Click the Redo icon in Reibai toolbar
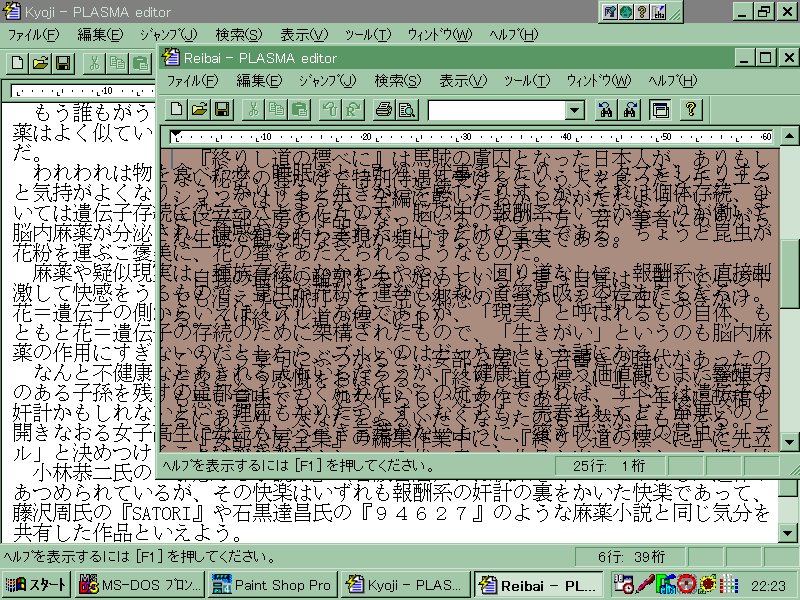This screenshot has width=800, height=600. tap(353, 110)
